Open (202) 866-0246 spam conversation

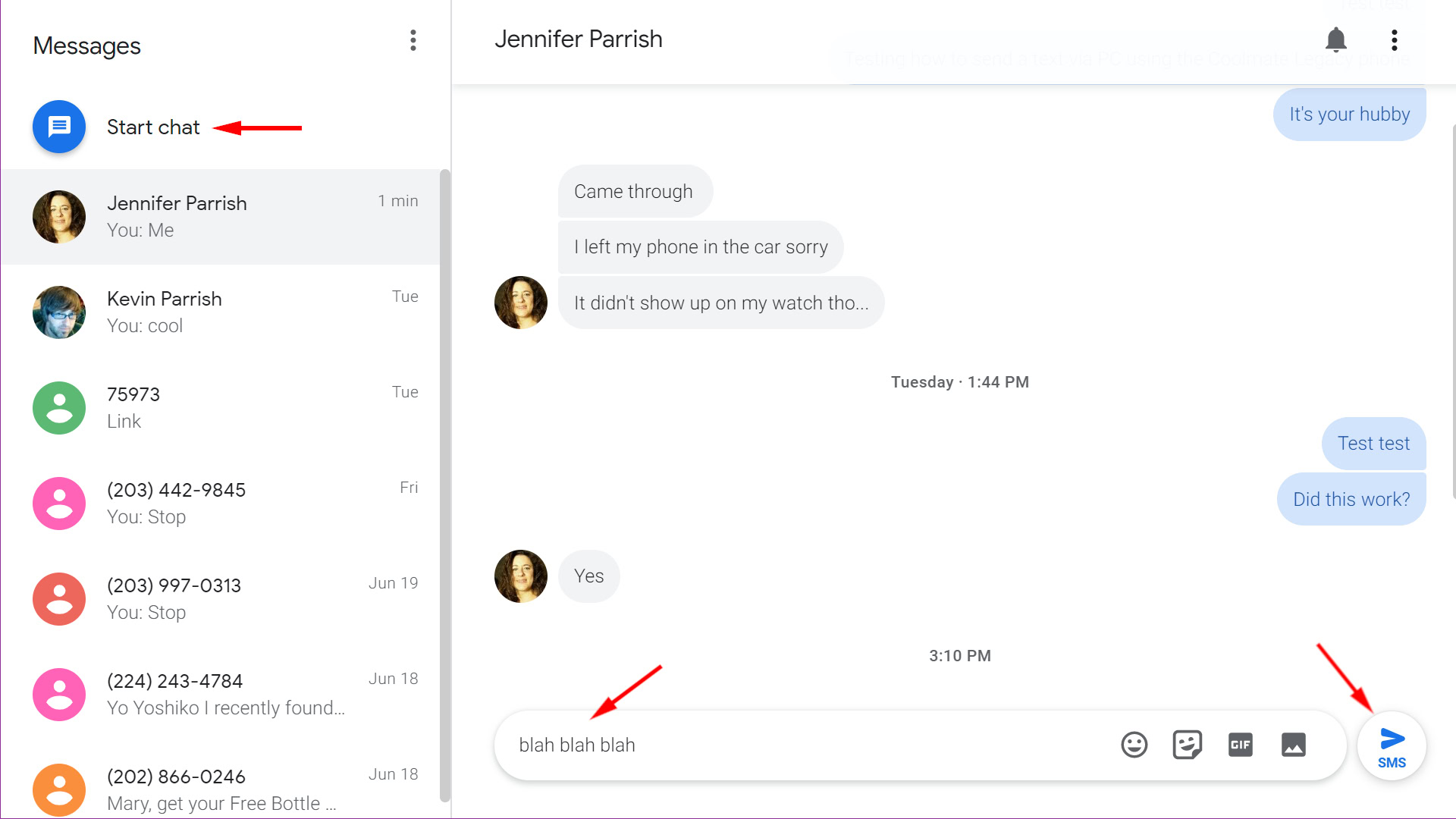pos(222,789)
